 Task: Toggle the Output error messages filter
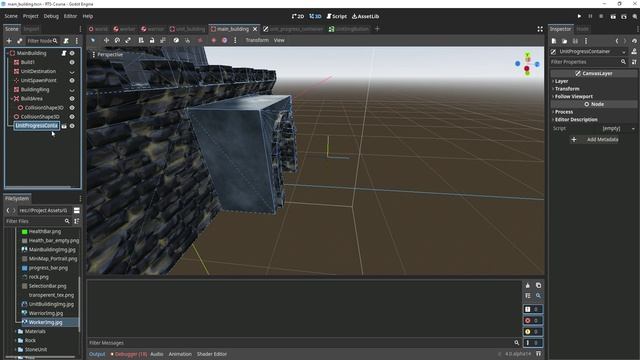pos(533,320)
